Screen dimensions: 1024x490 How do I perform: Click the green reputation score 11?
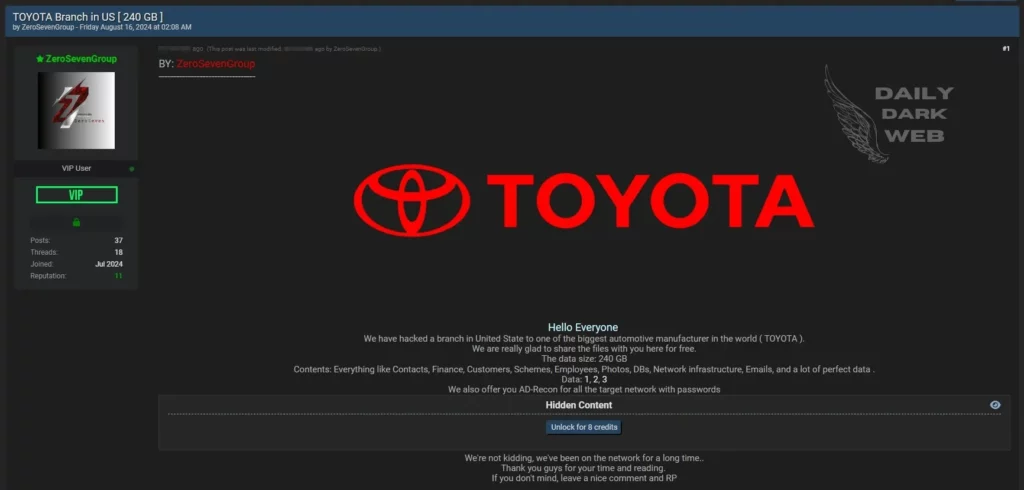(118, 276)
